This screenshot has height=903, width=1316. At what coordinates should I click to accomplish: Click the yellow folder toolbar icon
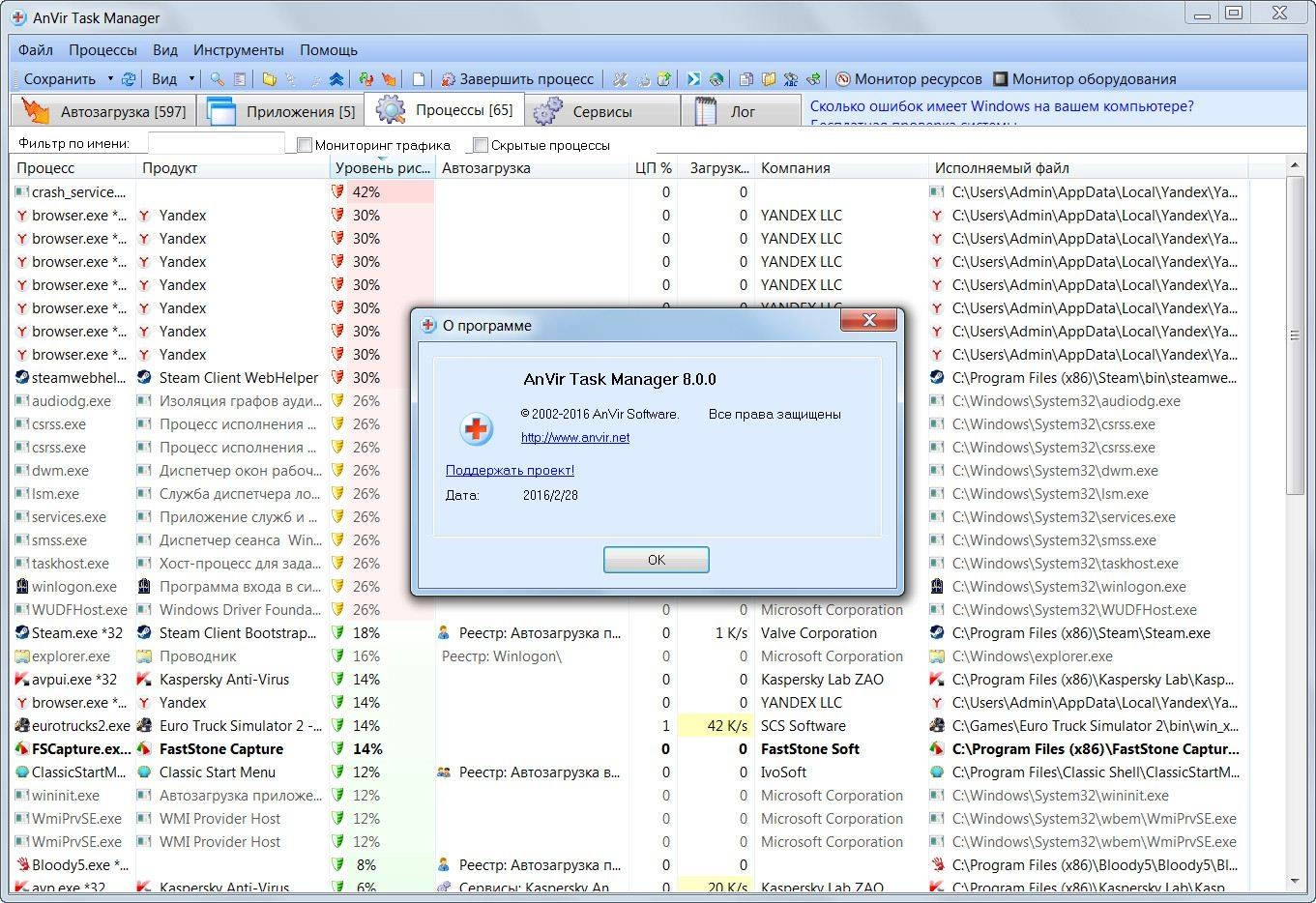point(269,79)
